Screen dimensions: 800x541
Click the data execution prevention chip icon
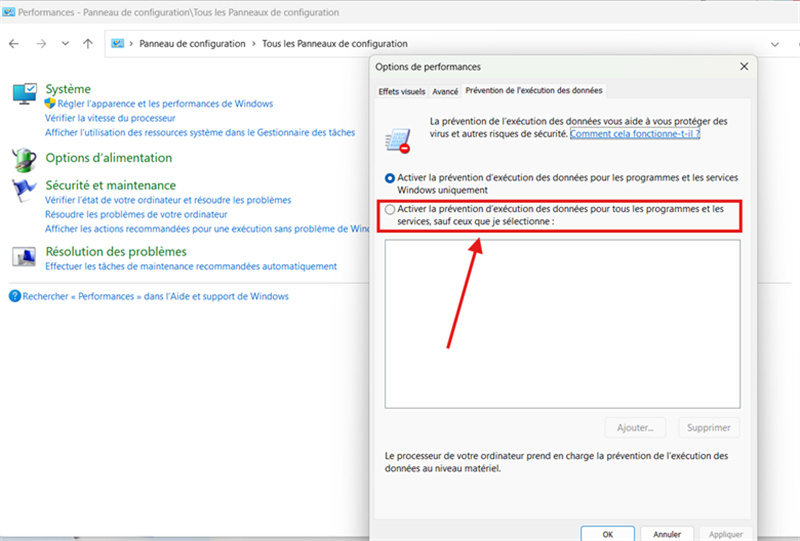click(398, 141)
